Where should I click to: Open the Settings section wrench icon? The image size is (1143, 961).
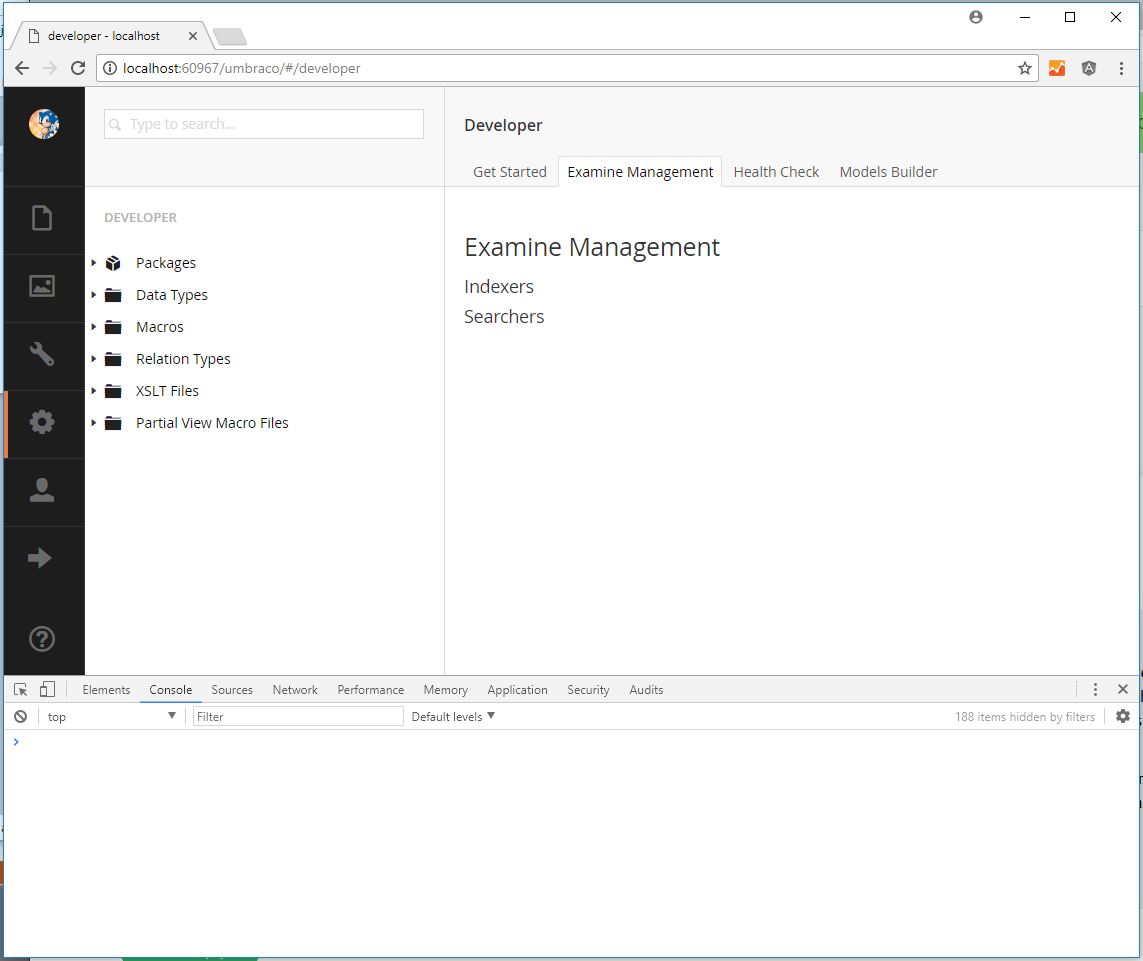pos(42,354)
